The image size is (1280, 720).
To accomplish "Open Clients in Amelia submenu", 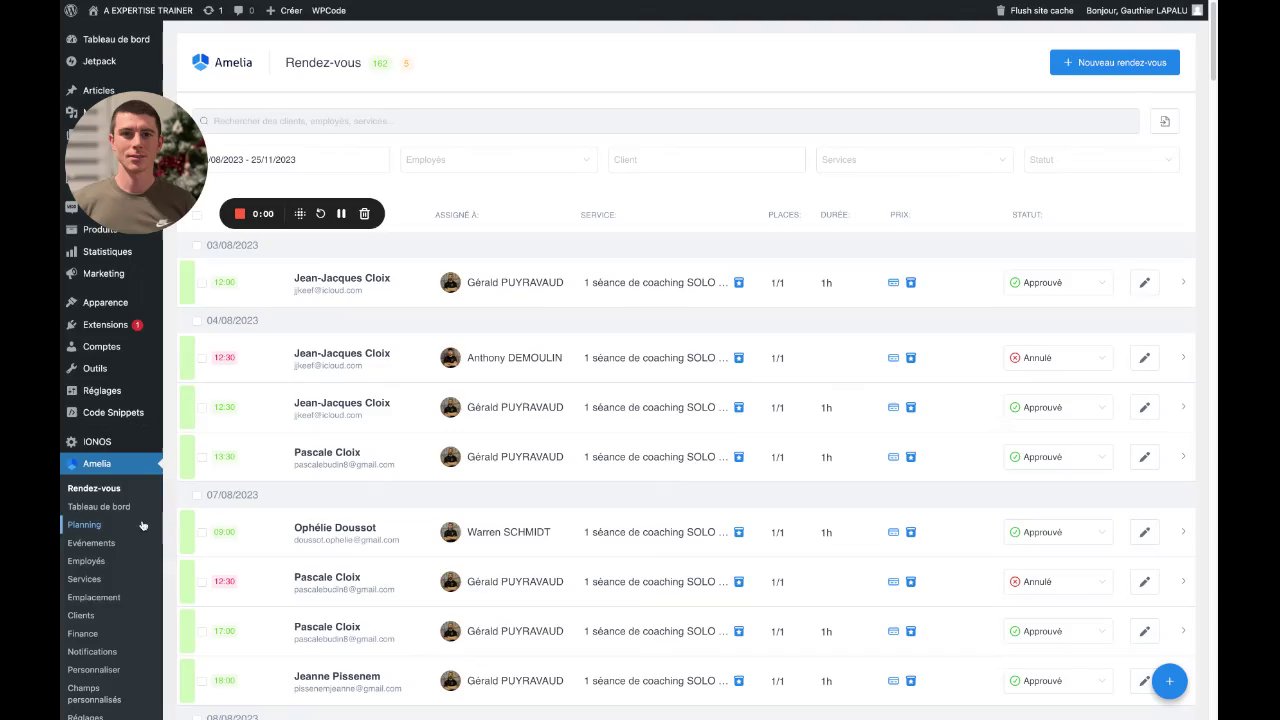I will coord(81,616).
